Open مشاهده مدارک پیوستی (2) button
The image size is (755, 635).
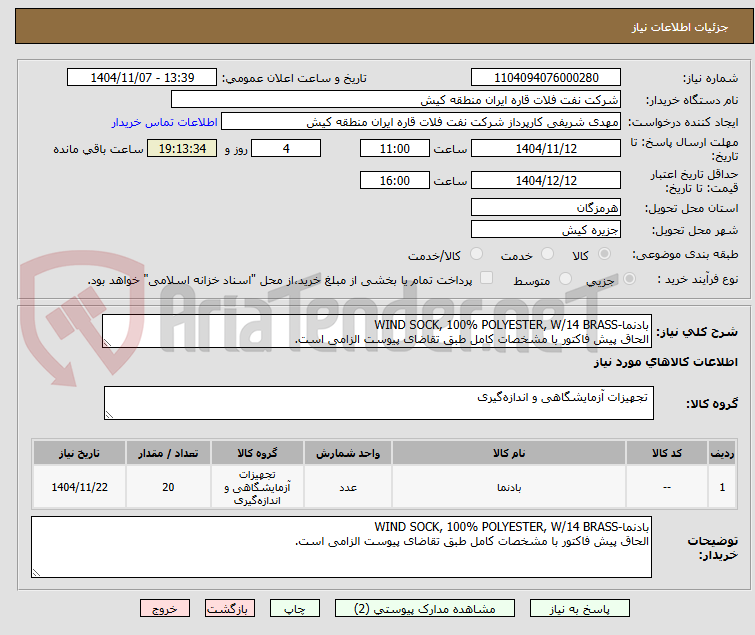(425, 609)
